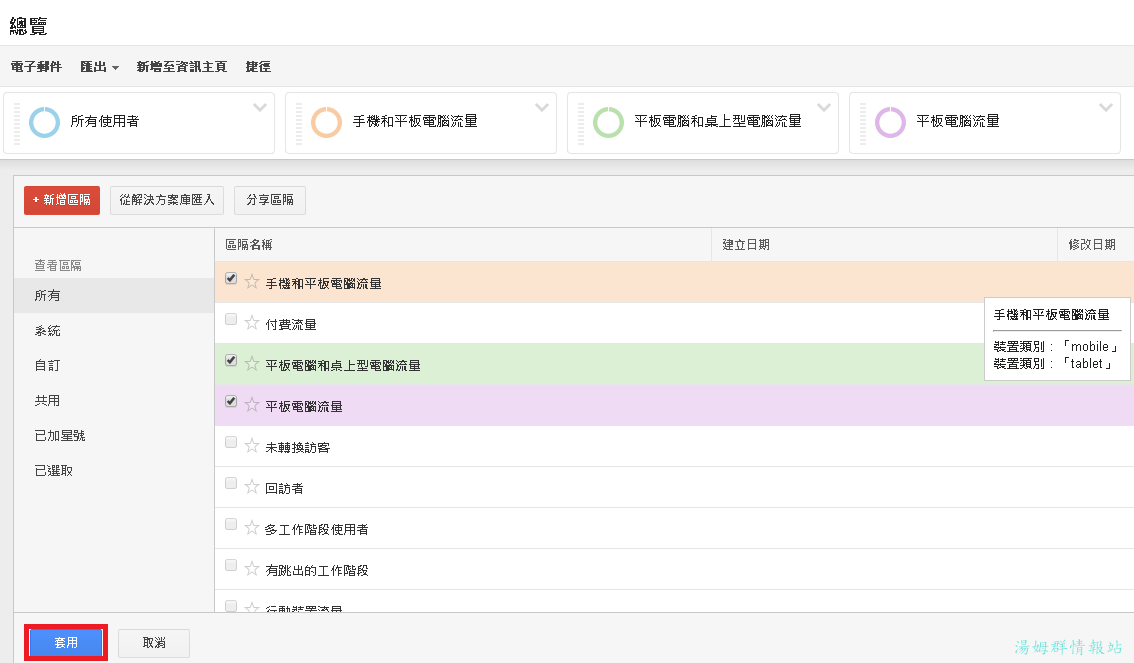Uncheck the 手機和平板電腦流量 checkbox
This screenshot has width=1134, height=663.
(231, 279)
